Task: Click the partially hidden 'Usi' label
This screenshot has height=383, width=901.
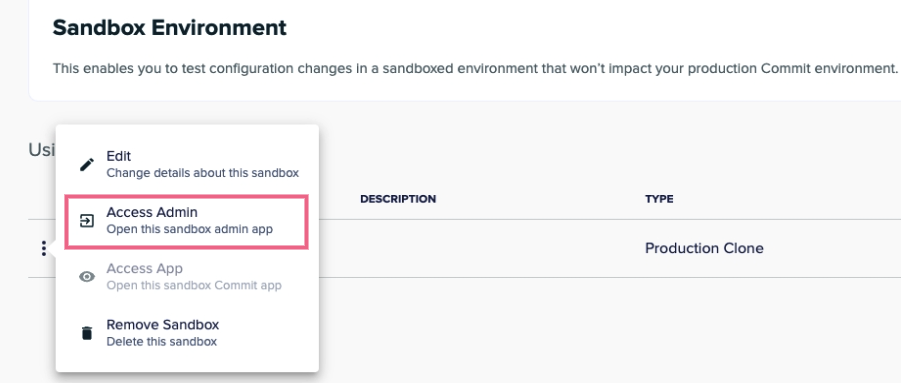Action: click(x=41, y=150)
